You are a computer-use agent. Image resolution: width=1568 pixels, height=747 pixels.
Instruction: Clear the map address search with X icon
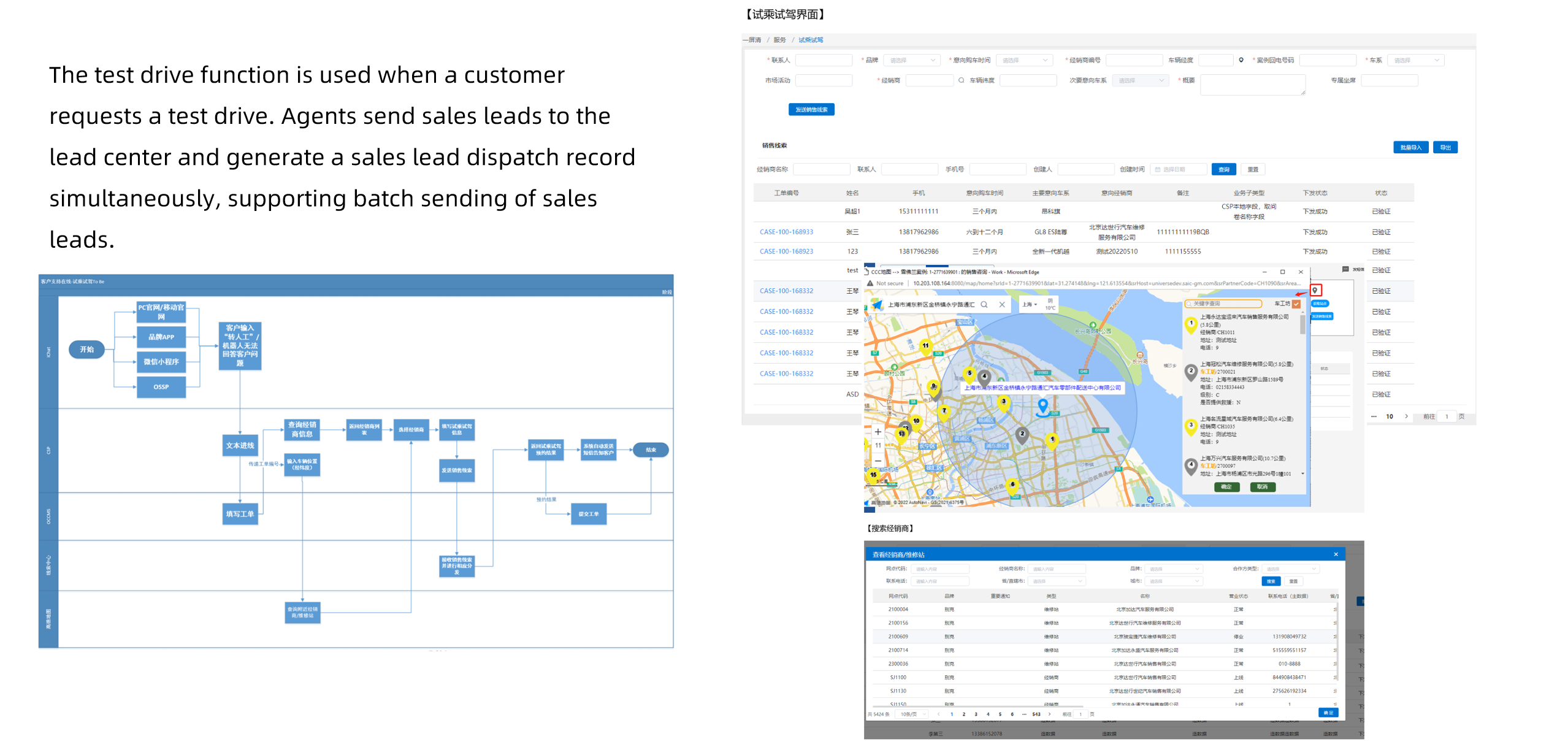coord(1002,305)
